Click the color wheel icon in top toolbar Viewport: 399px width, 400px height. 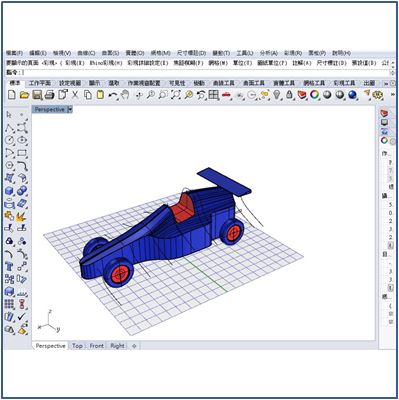pos(314,95)
